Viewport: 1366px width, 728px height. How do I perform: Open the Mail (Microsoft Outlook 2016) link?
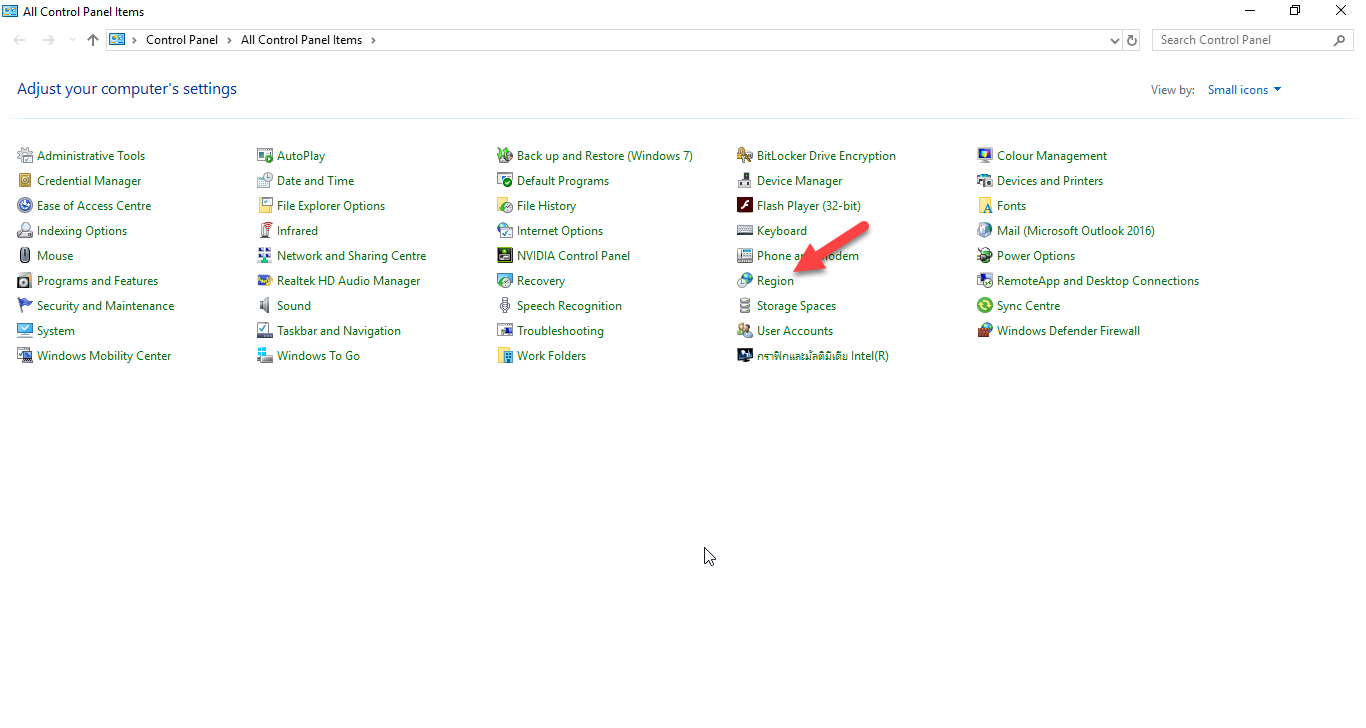[1076, 230]
